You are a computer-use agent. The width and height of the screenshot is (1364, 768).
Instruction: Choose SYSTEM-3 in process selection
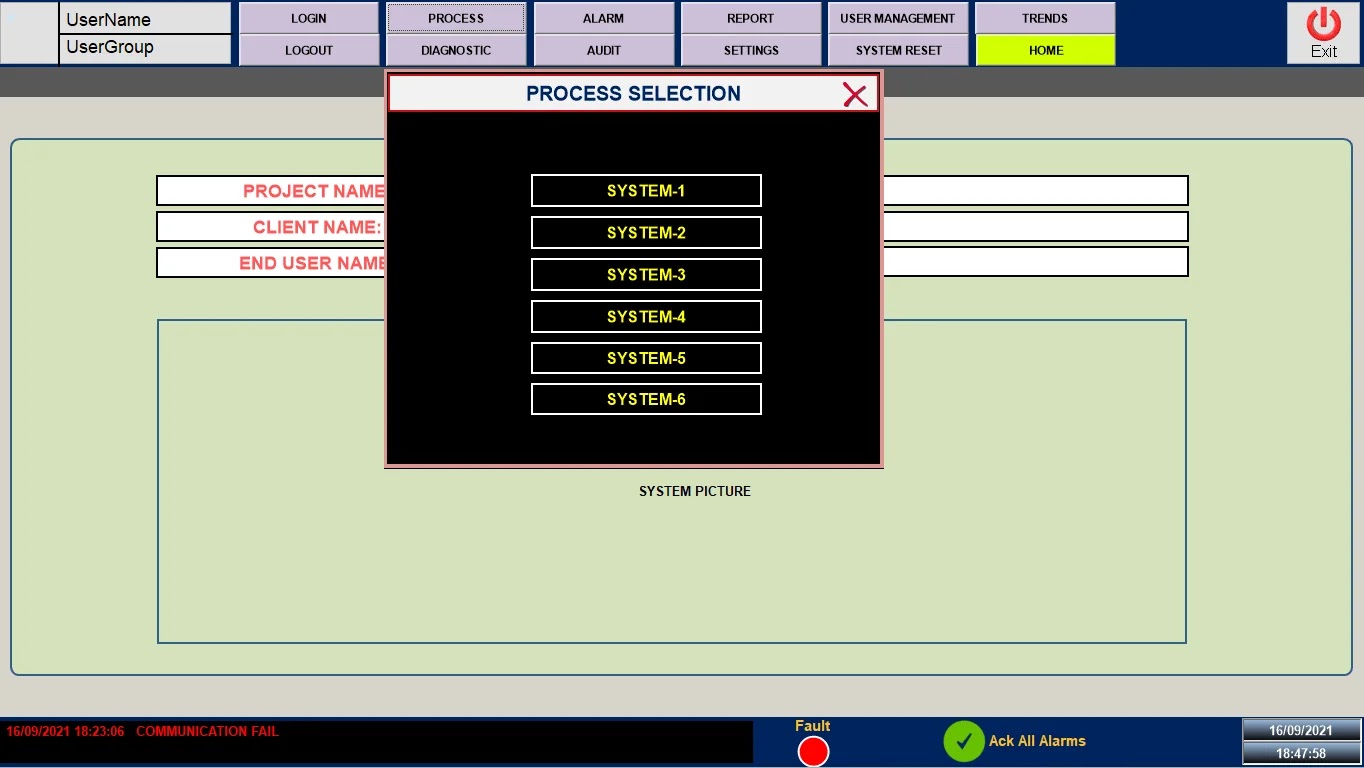(646, 275)
